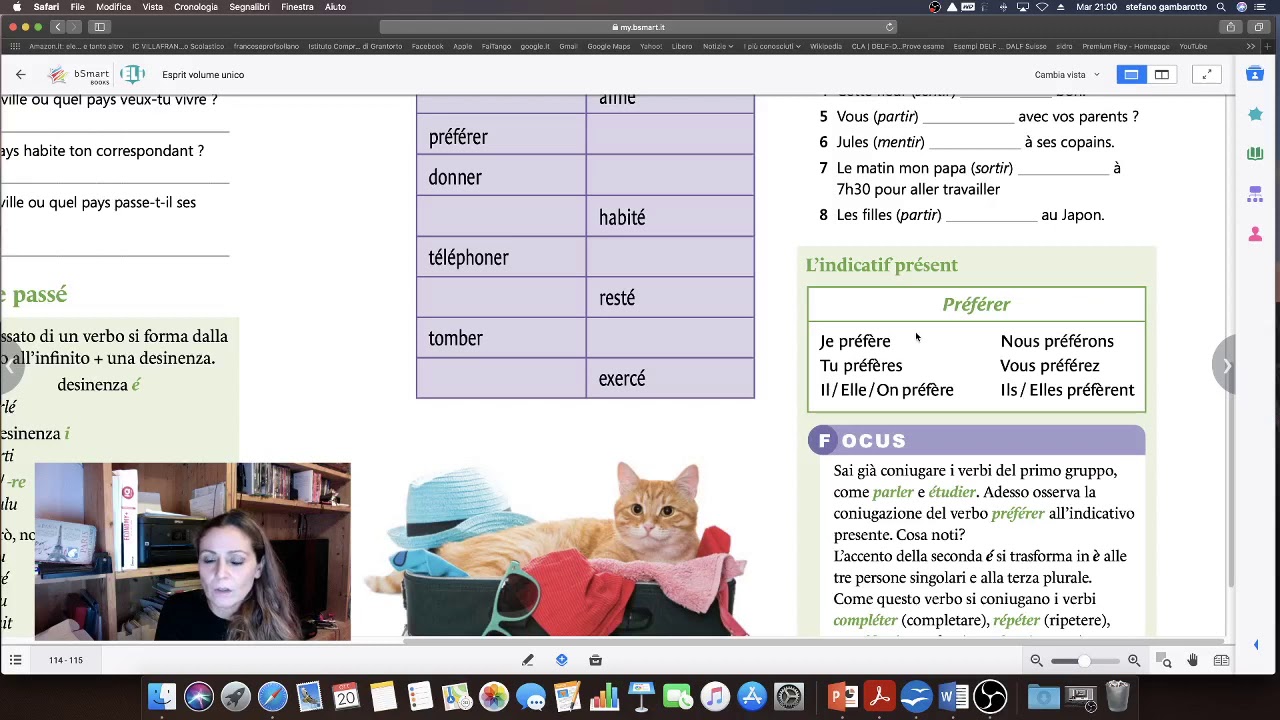Open Spotlight search in menu bar
Viewport: 1280px width, 720px height.
pyautogui.click(x=1221, y=7)
